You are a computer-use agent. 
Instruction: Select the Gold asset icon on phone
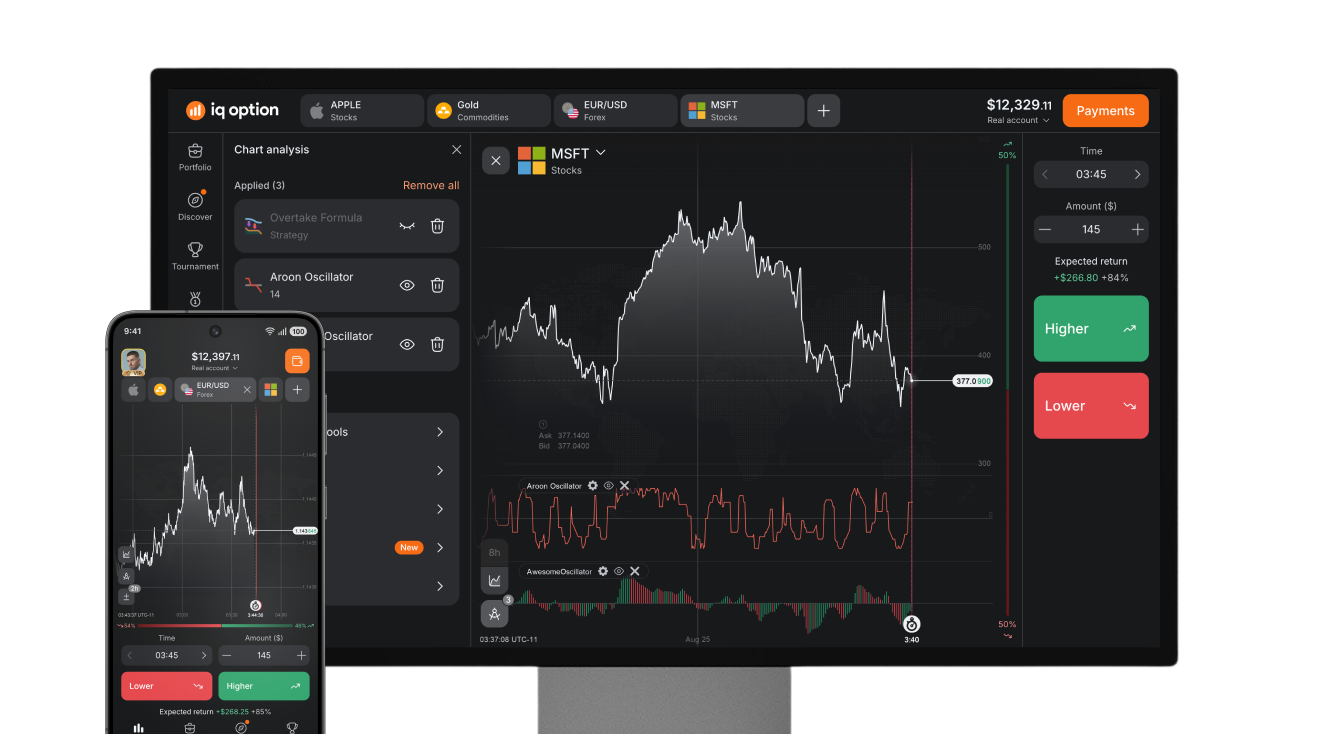pyautogui.click(x=160, y=390)
